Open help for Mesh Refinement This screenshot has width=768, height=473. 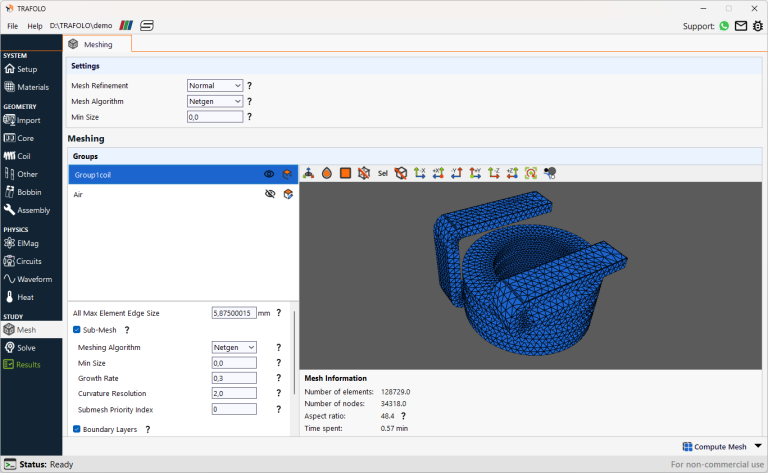coord(249,86)
